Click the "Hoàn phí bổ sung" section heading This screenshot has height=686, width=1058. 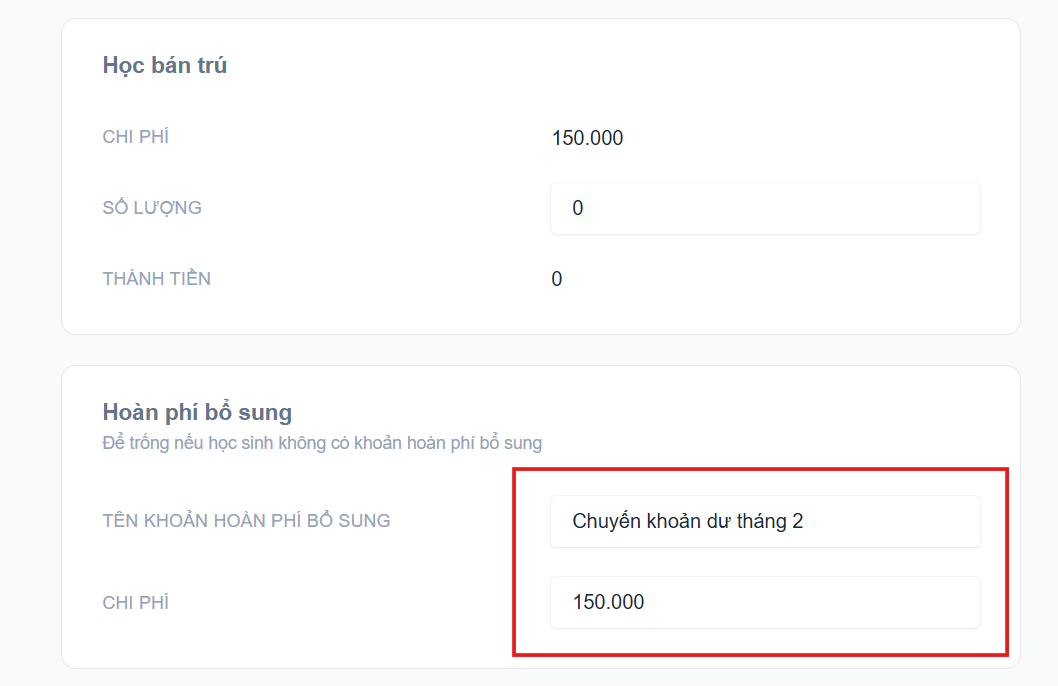(197, 412)
